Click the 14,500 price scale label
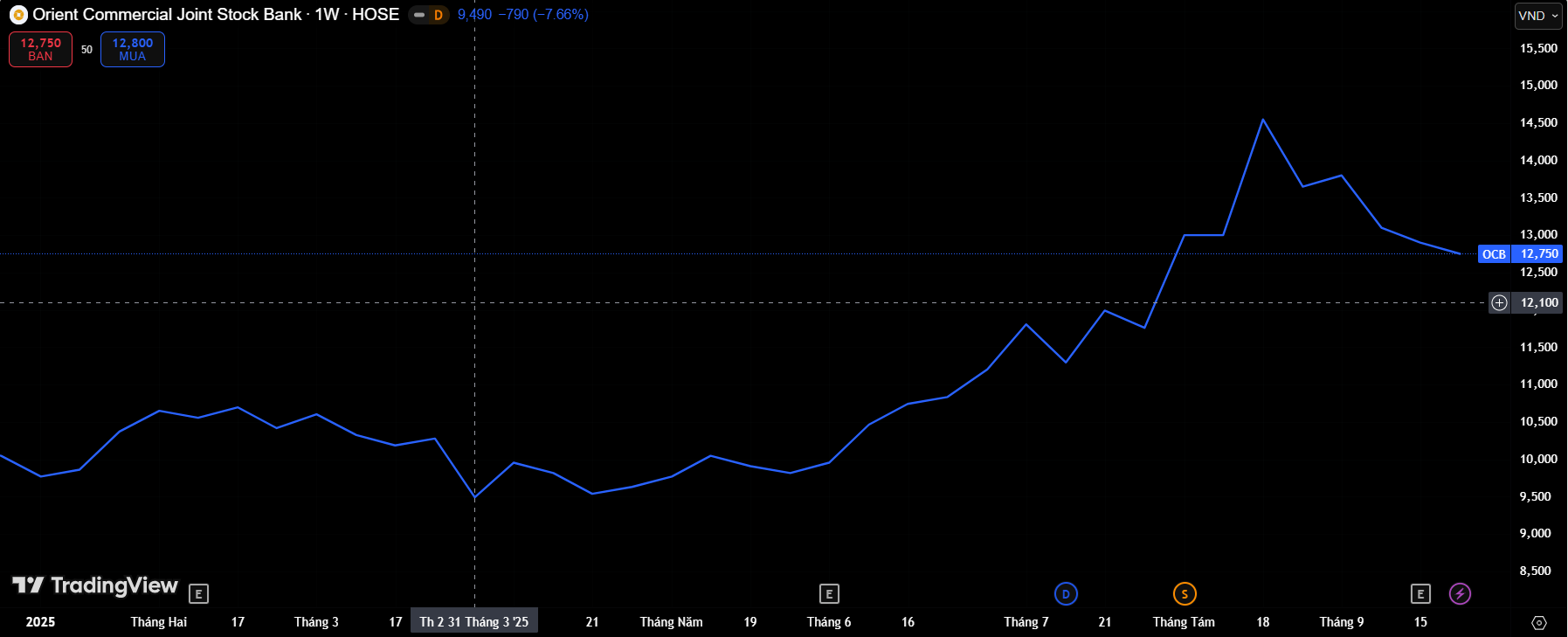 click(1538, 122)
